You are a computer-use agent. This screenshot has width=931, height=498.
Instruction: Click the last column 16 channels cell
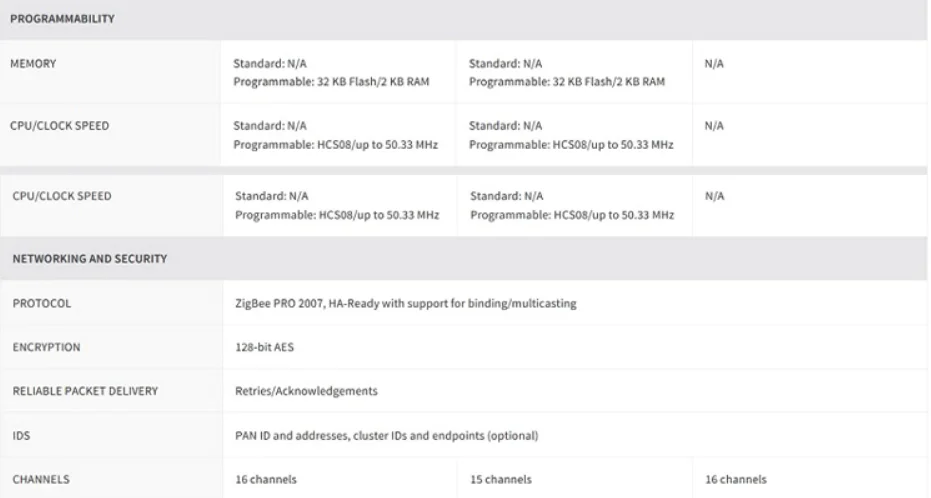736,480
